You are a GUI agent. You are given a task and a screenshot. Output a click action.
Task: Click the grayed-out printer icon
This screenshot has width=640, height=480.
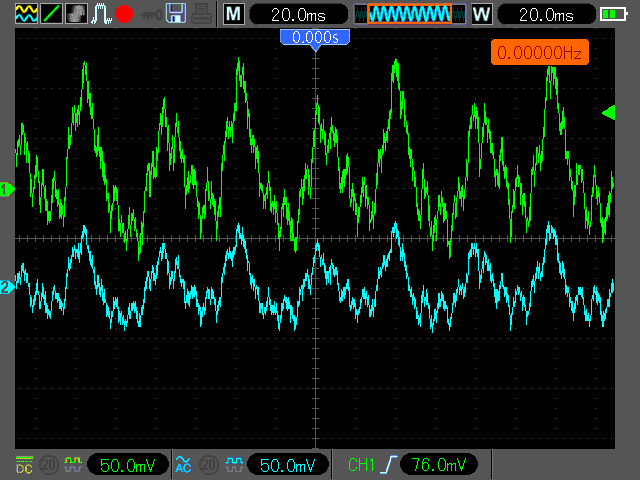click(201, 13)
